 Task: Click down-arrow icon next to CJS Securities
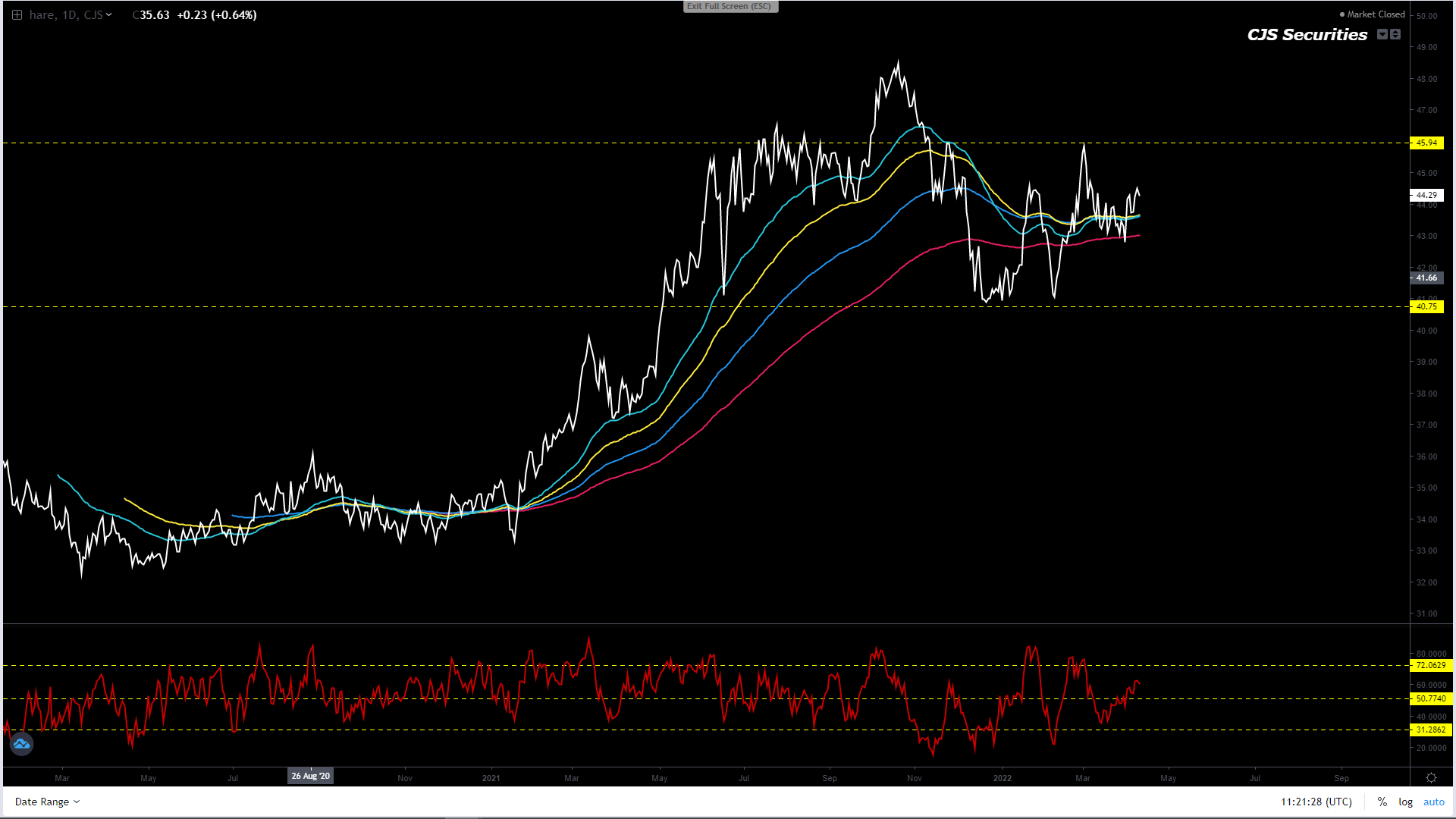1382,34
